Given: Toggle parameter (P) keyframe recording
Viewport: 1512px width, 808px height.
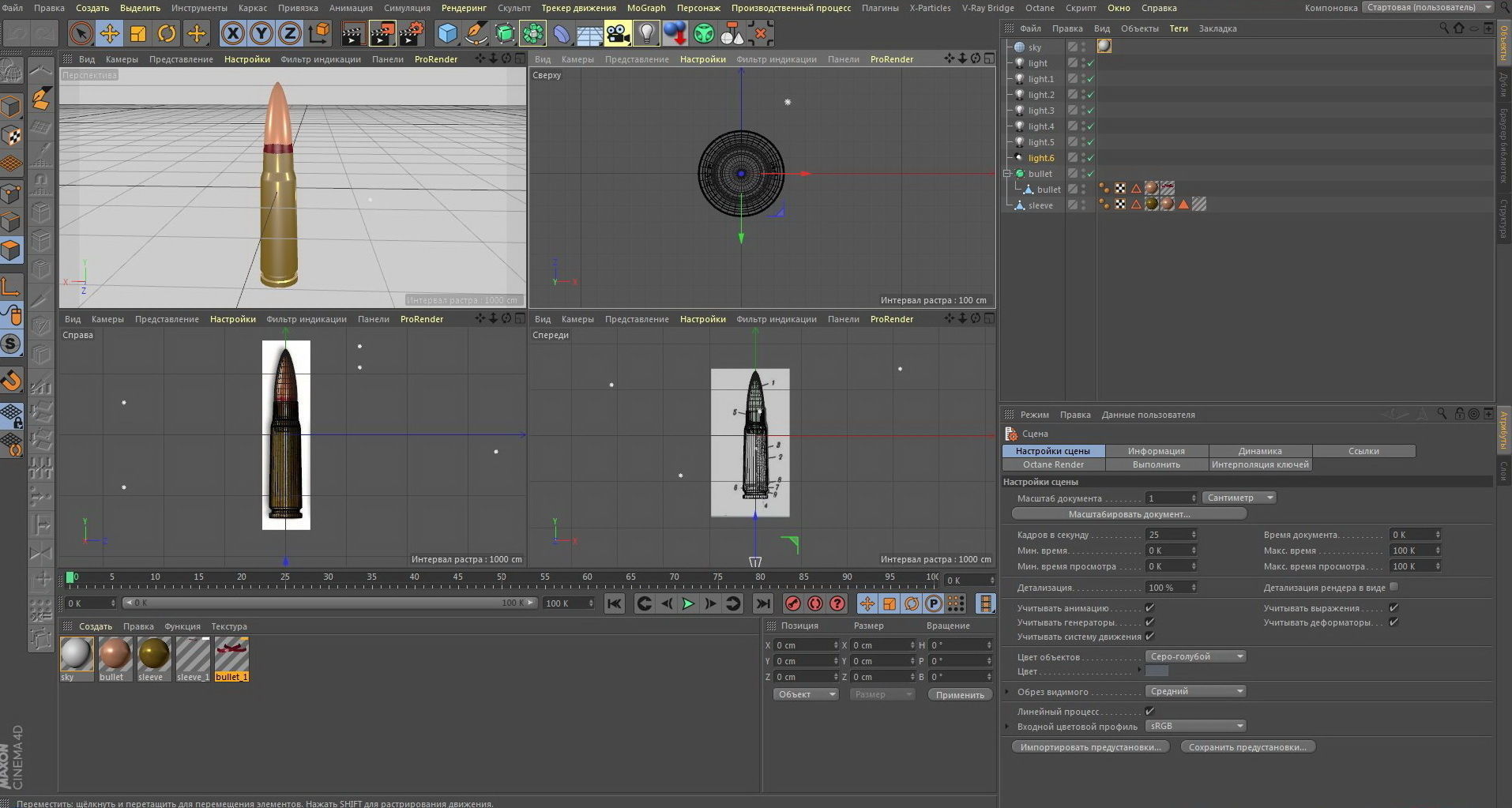Looking at the screenshot, I should tap(934, 603).
